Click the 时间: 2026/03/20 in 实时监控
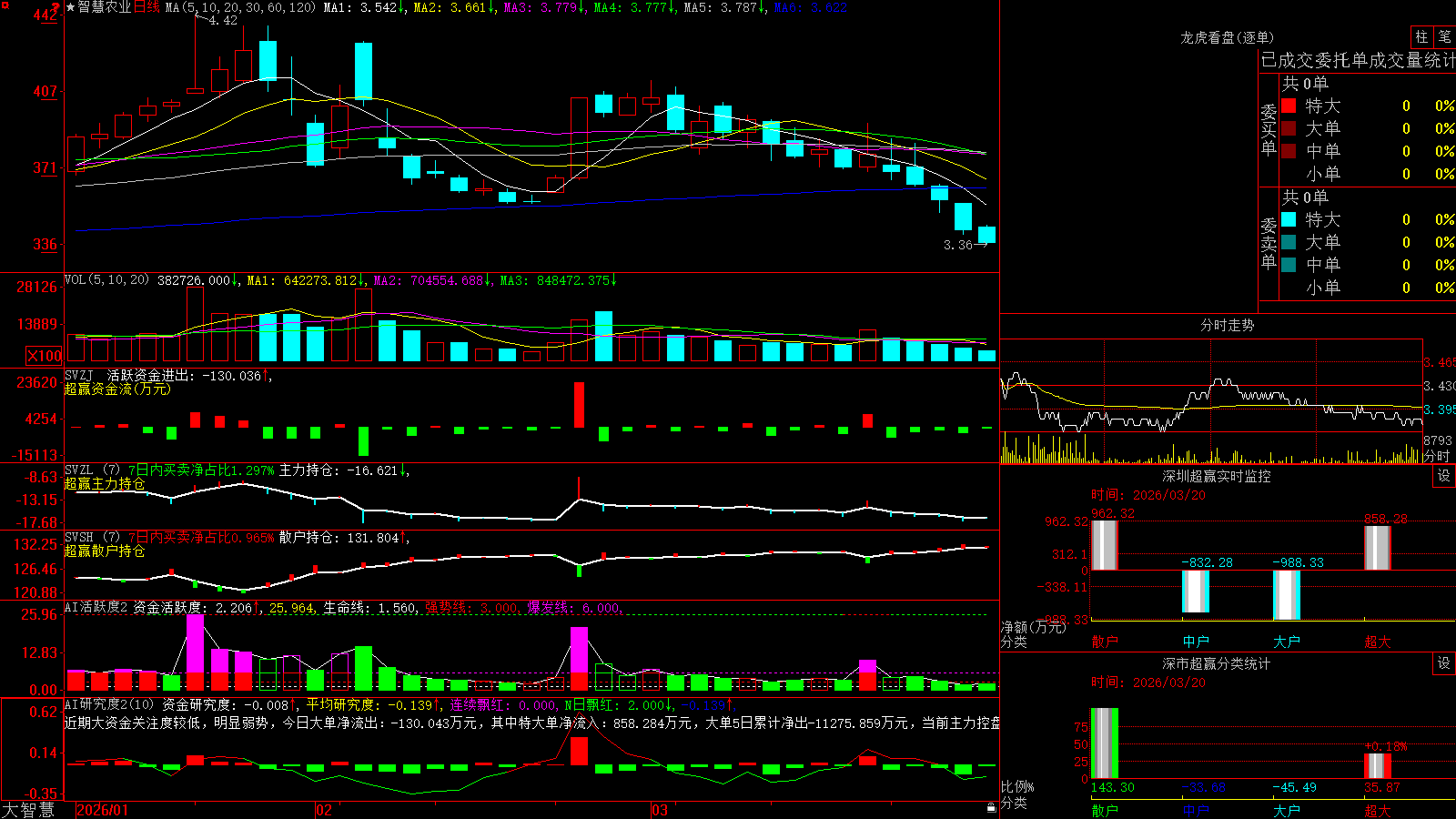 point(1148,495)
